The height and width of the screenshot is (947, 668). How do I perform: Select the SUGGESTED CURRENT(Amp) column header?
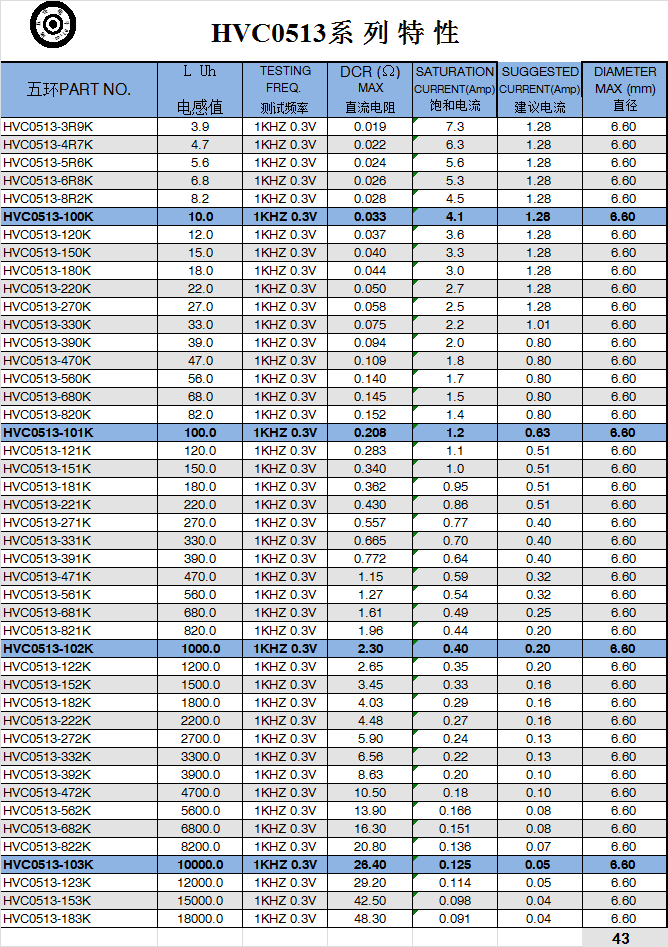point(540,89)
